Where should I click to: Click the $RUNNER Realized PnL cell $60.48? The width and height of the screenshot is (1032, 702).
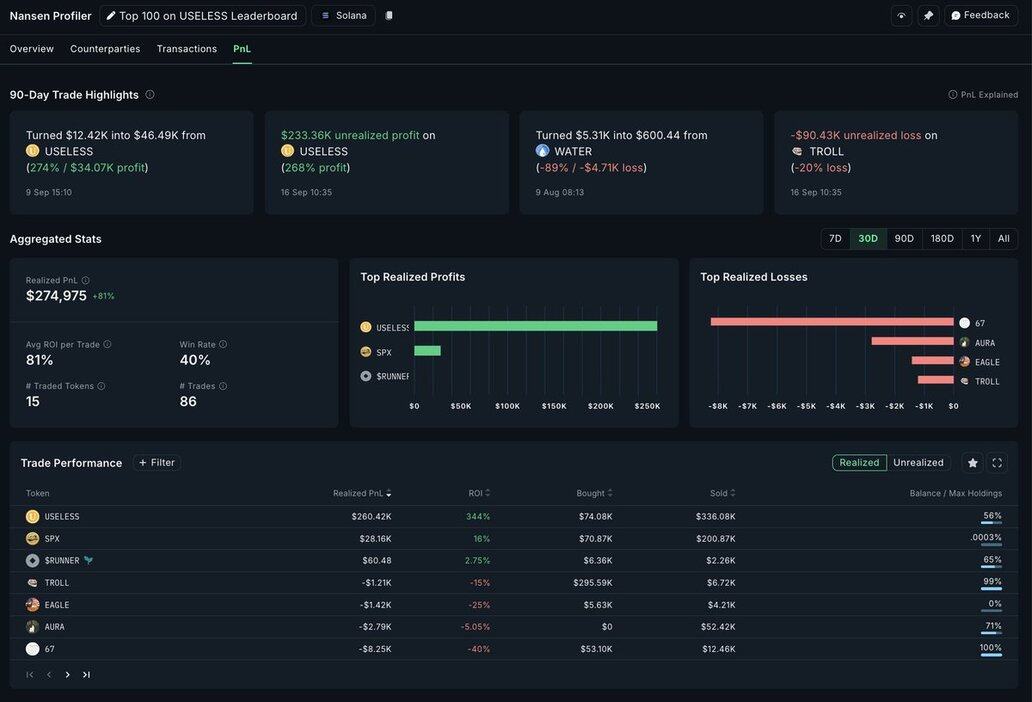(x=376, y=561)
